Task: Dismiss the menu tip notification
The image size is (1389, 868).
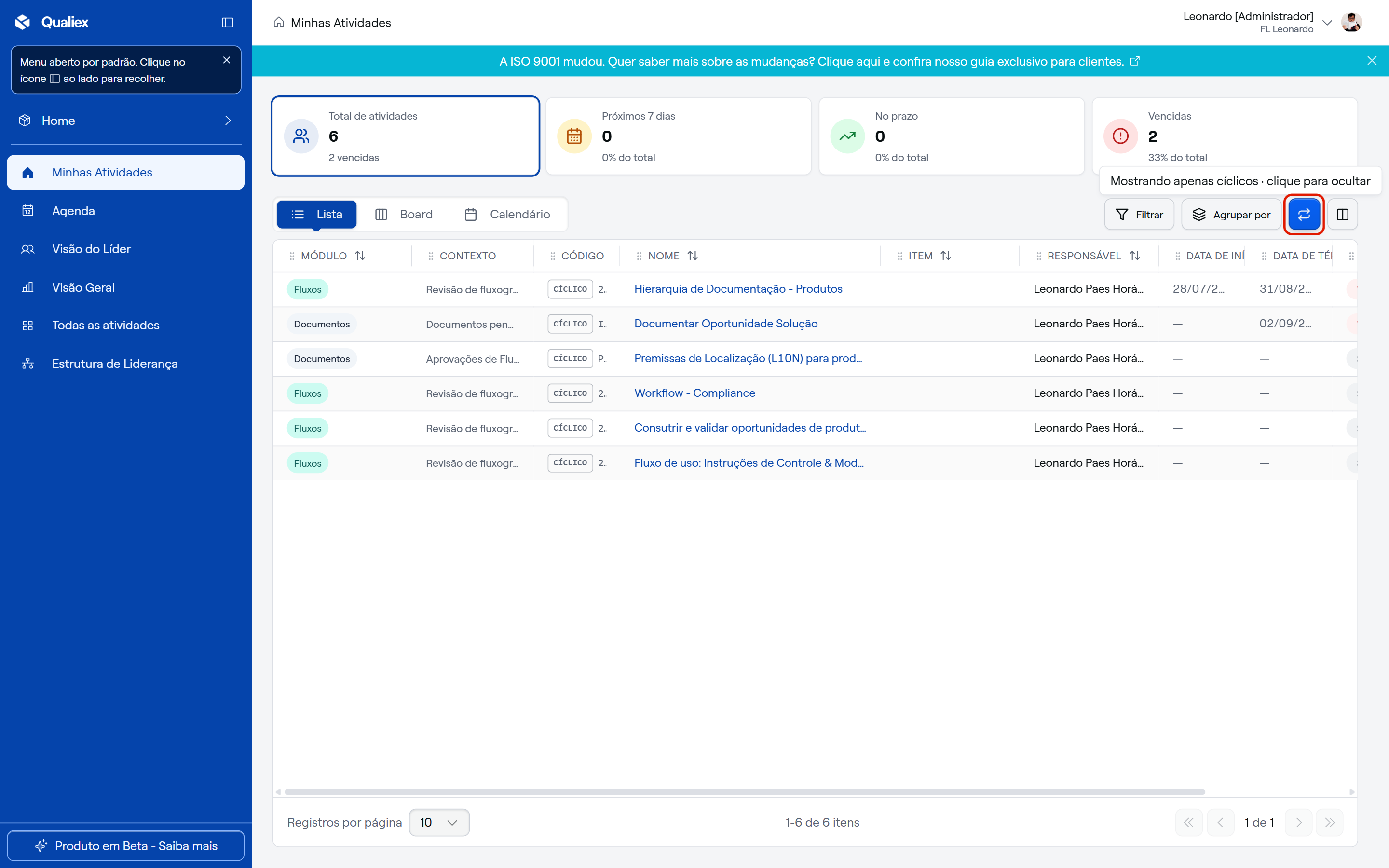Action: pyautogui.click(x=227, y=60)
